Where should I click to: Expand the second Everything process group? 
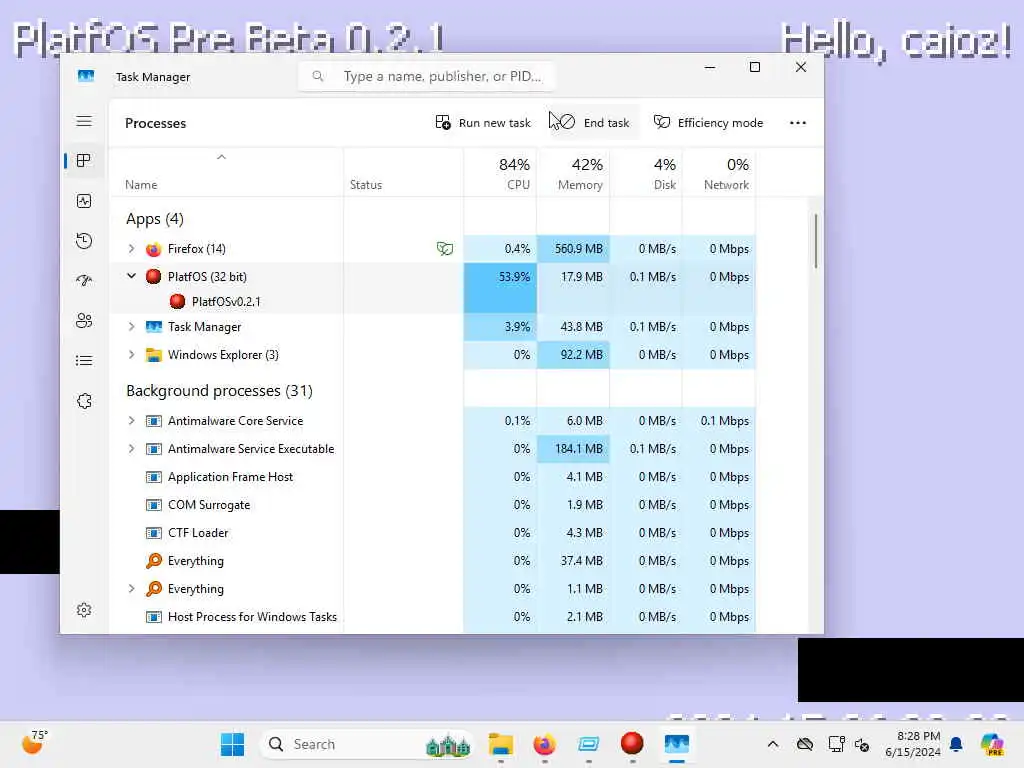131,588
